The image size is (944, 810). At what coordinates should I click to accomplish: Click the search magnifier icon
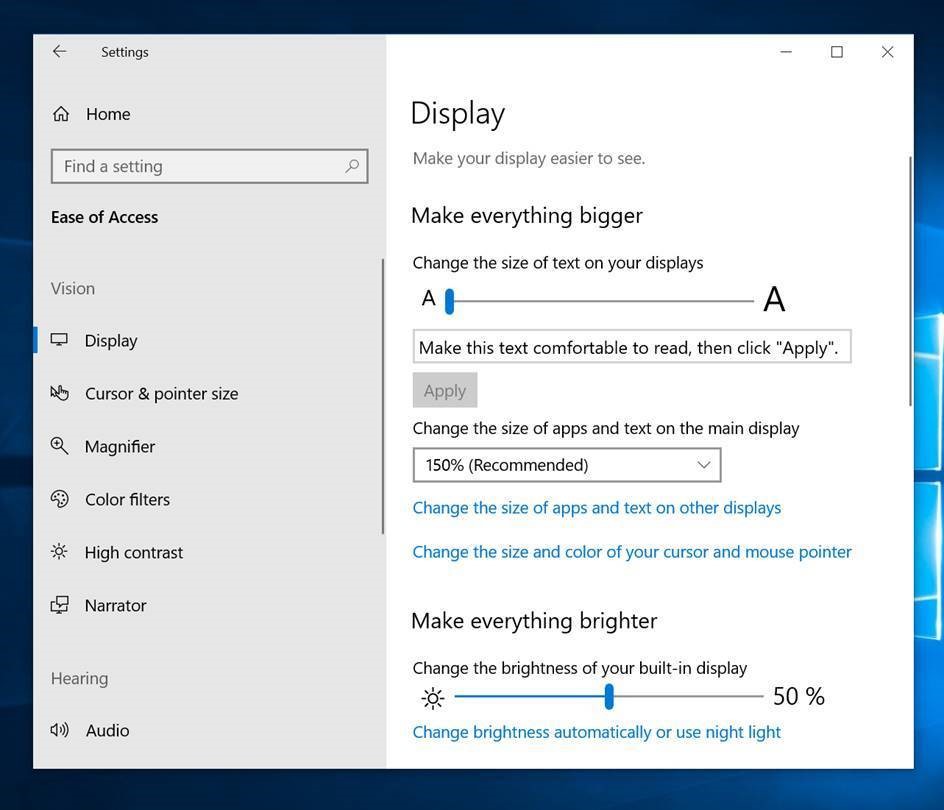point(352,166)
